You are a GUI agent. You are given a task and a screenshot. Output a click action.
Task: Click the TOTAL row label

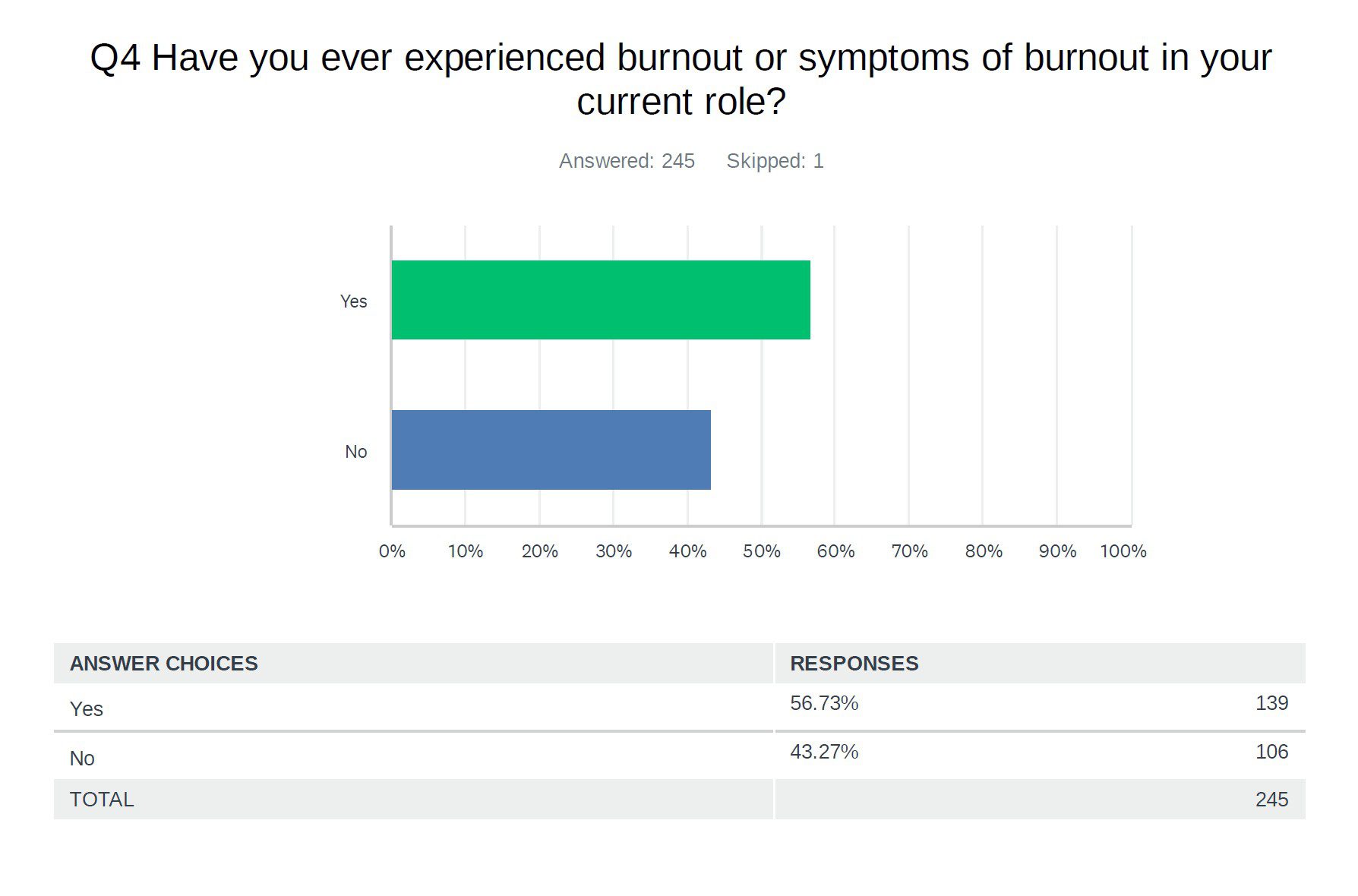pyautogui.click(x=102, y=800)
